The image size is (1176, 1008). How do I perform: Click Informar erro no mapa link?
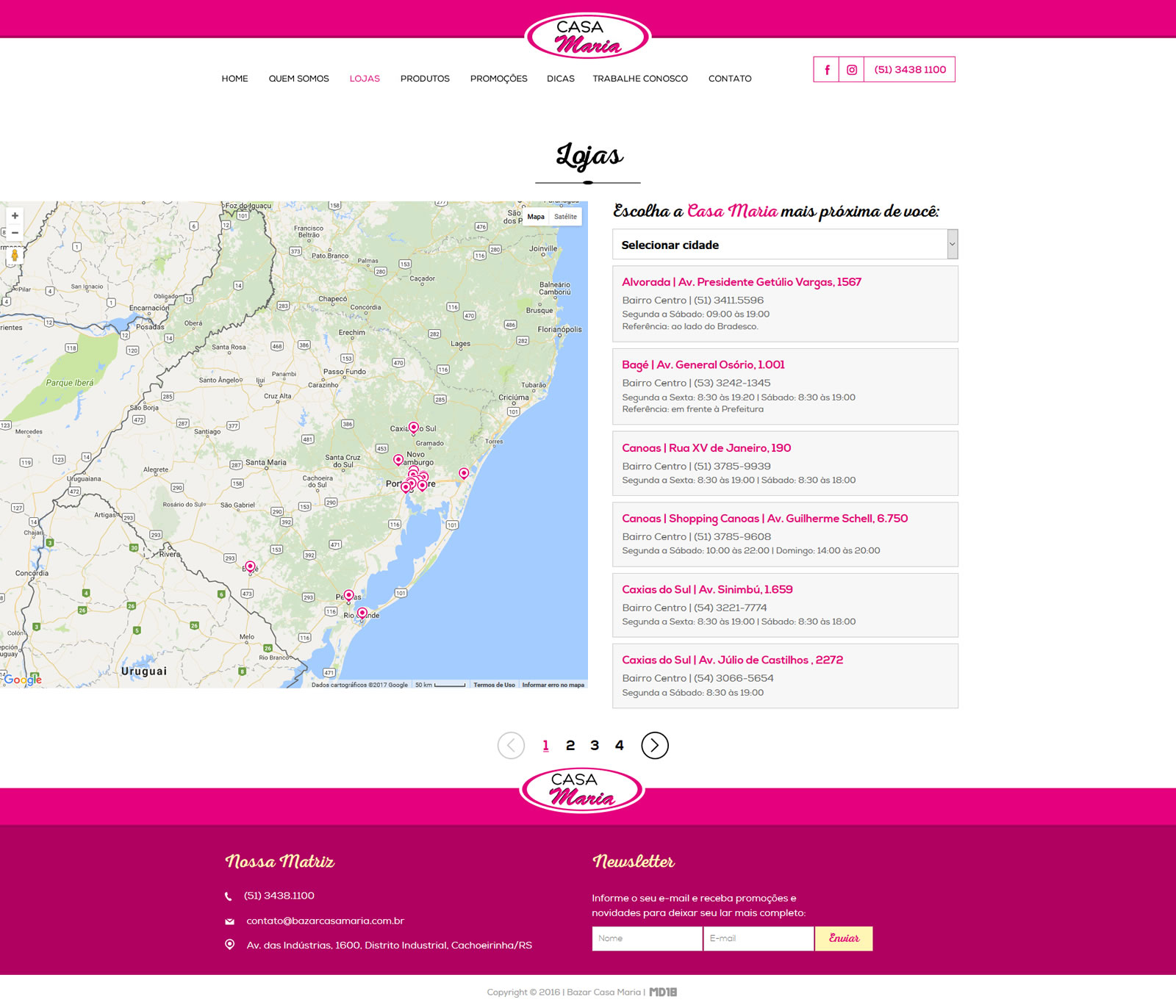pyautogui.click(x=553, y=685)
